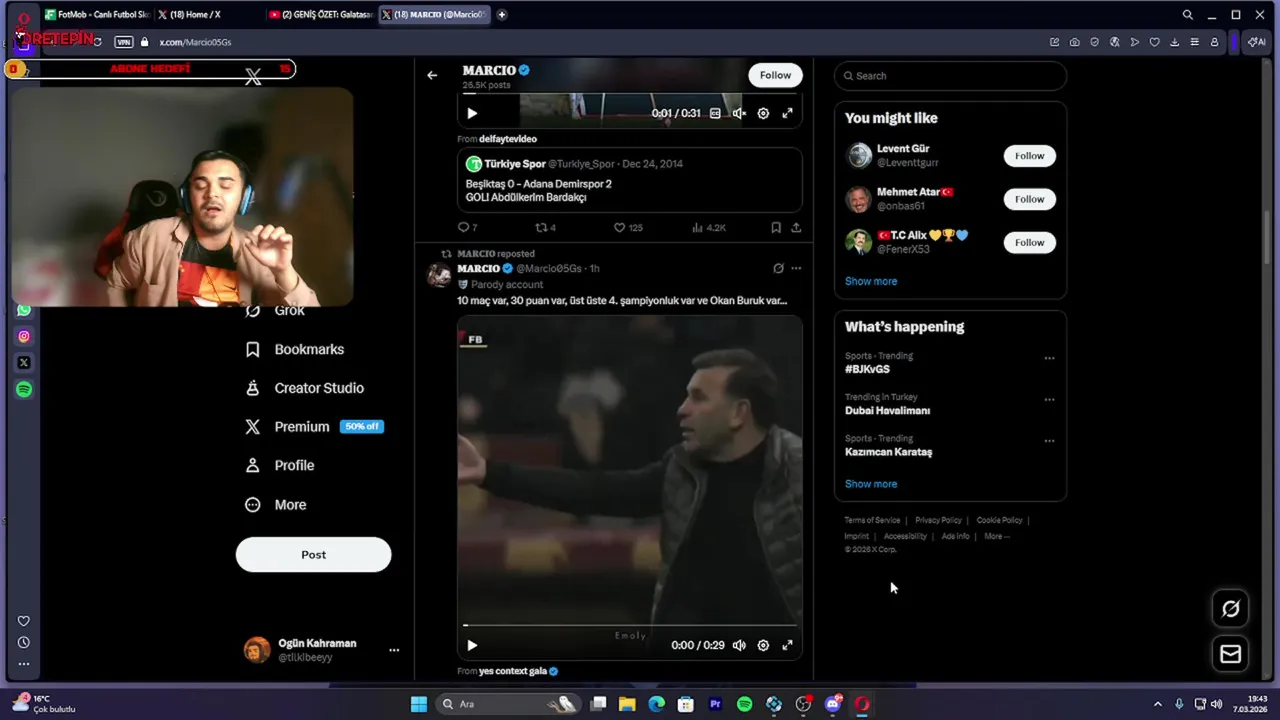The height and width of the screenshot is (720, 1280).
Task: Bookmark the Türkiye Spor quoted post
Action: tap(775, 227)
